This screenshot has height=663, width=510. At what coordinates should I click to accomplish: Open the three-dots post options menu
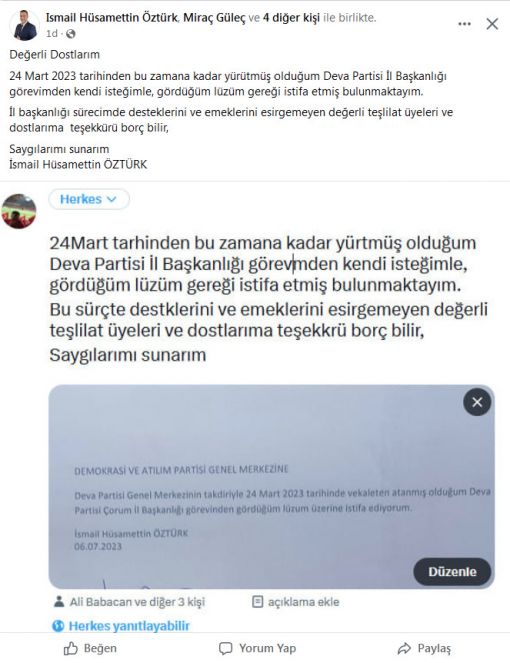464,24
